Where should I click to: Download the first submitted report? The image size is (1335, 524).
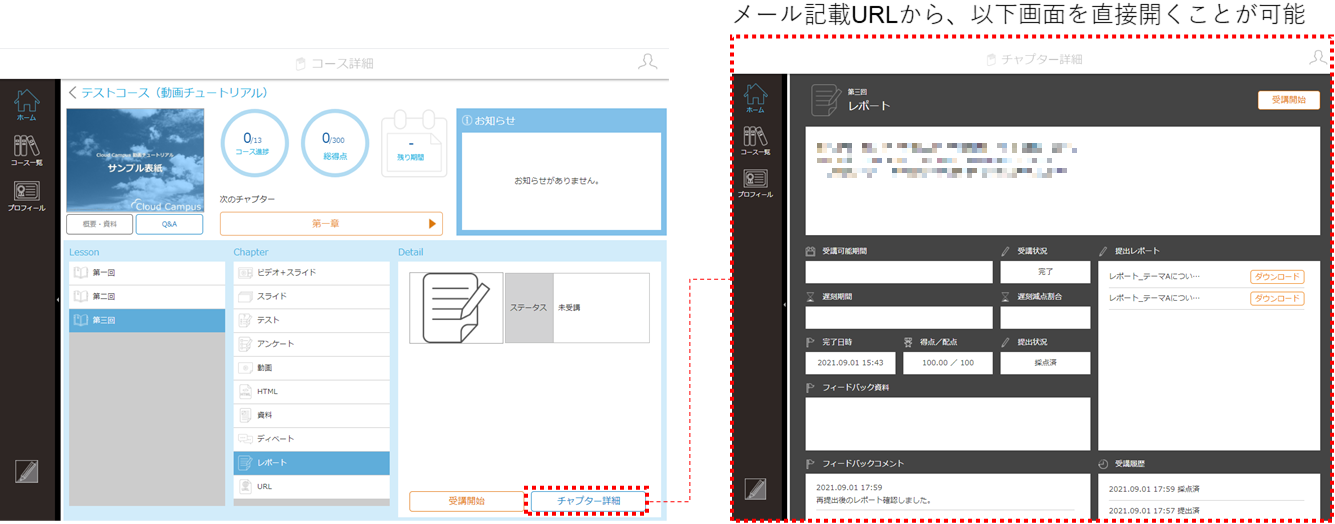point(1277,276)
